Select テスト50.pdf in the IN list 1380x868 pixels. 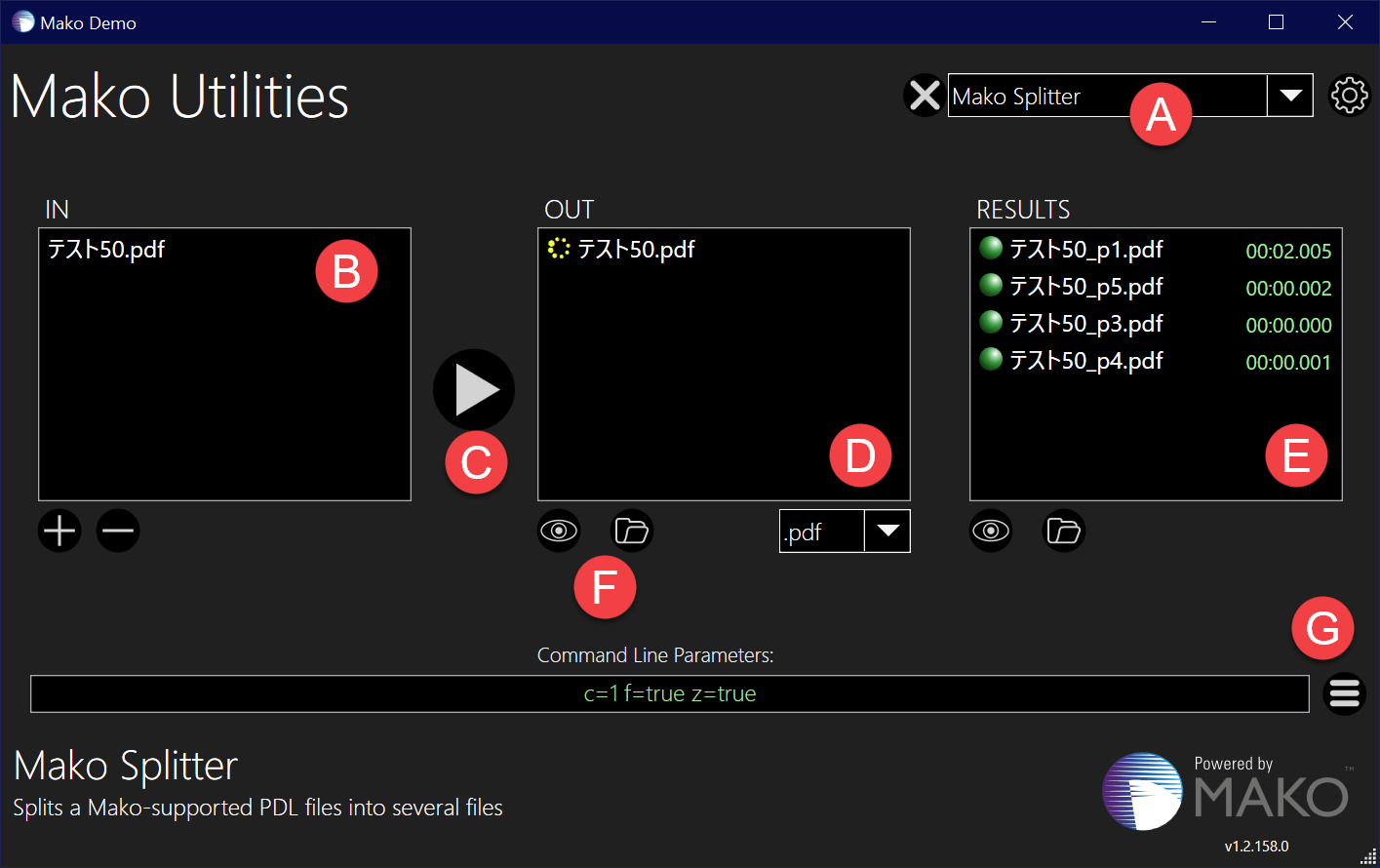click(x=106, y=250)
